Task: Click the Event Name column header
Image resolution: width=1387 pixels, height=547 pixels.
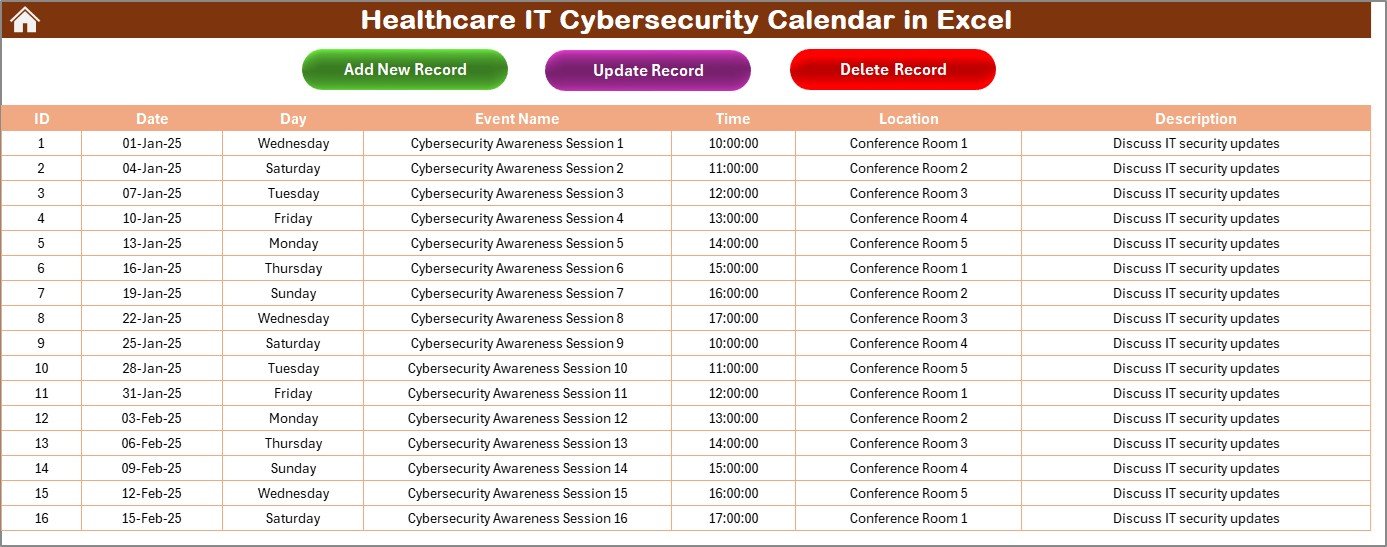Action: click(517, 119)
